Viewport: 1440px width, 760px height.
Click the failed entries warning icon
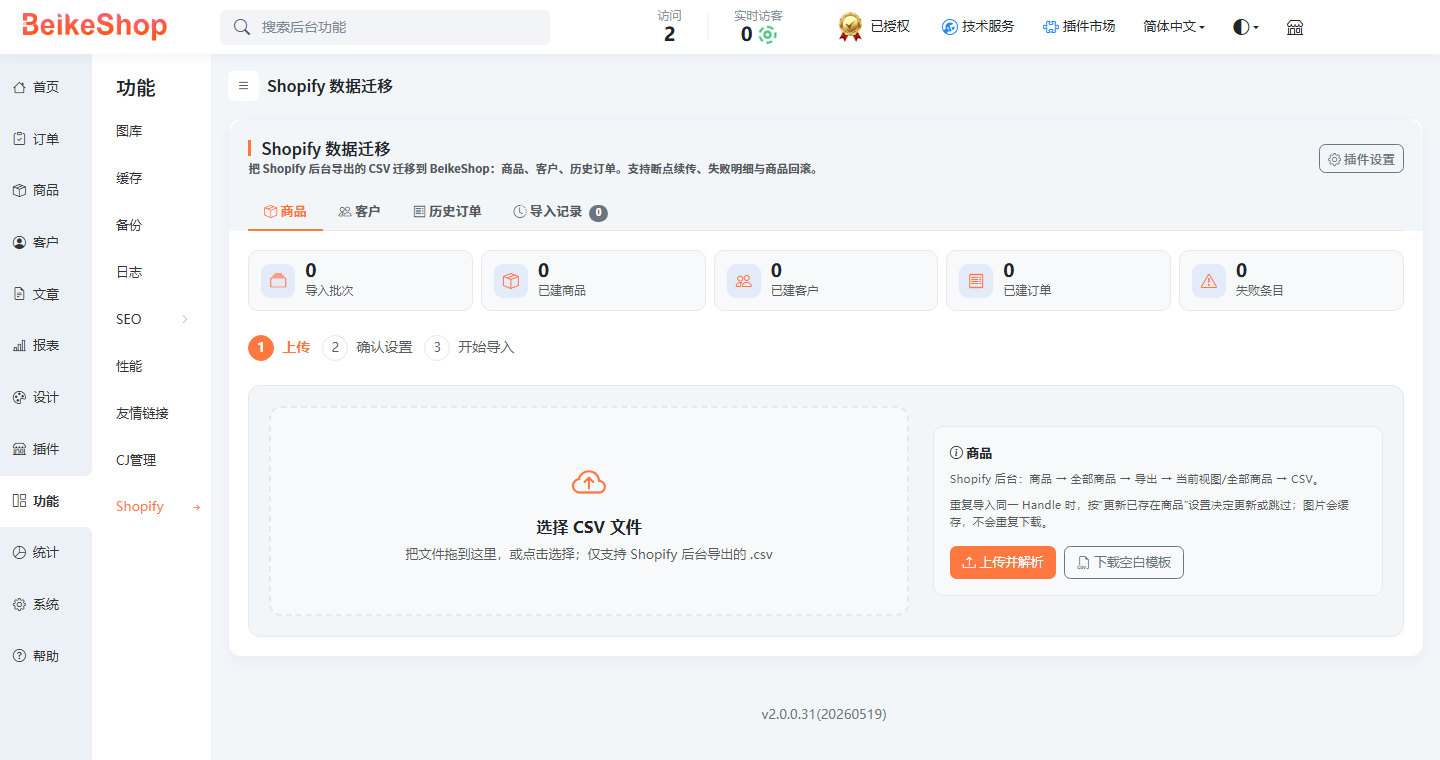(1209, 281)
